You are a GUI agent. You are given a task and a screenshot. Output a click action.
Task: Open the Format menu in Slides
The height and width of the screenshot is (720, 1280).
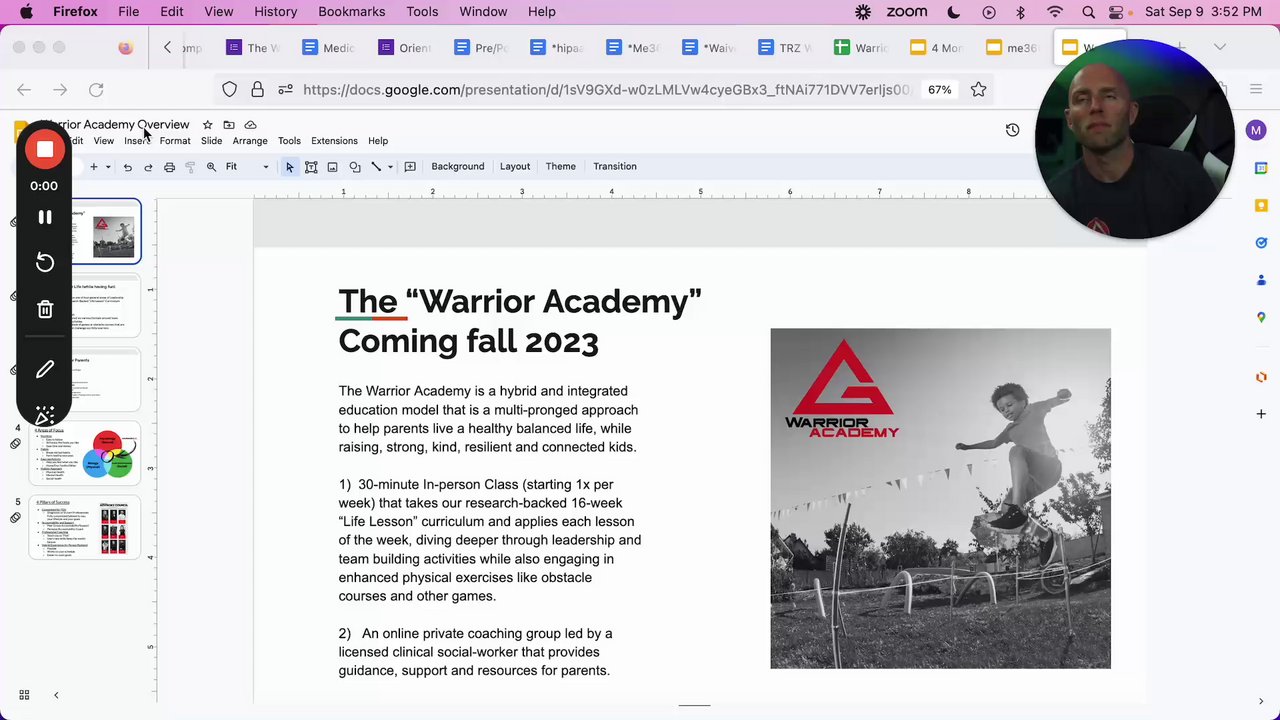pos(175,141)
